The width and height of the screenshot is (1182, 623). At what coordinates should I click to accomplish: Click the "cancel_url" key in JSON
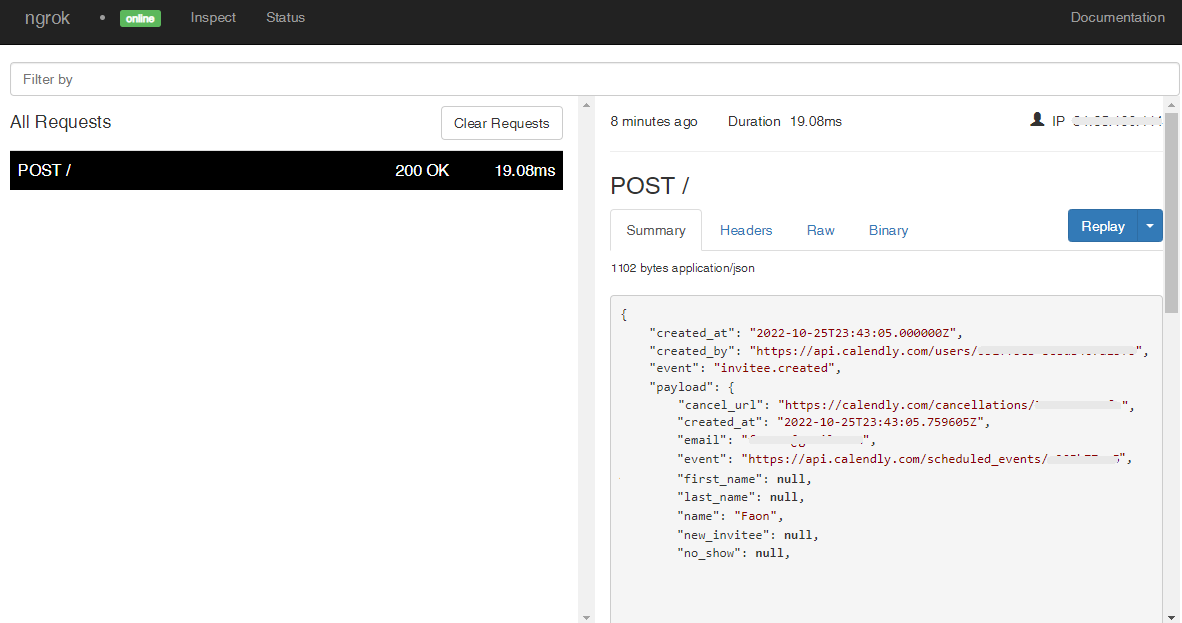click(720, 405)
